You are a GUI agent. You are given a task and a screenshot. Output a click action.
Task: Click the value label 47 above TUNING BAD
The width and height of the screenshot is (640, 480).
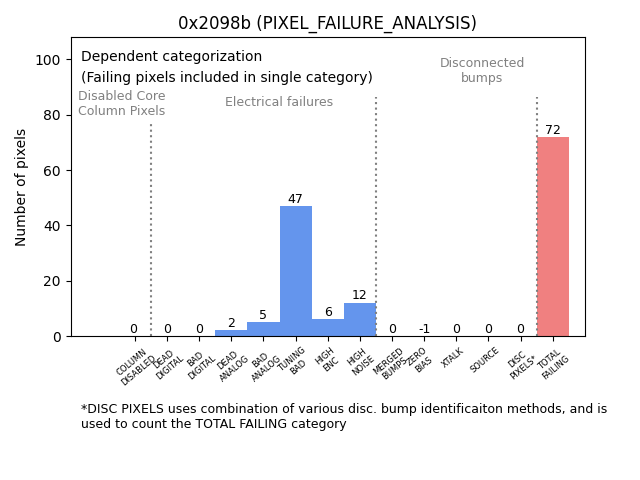[295, 199]
